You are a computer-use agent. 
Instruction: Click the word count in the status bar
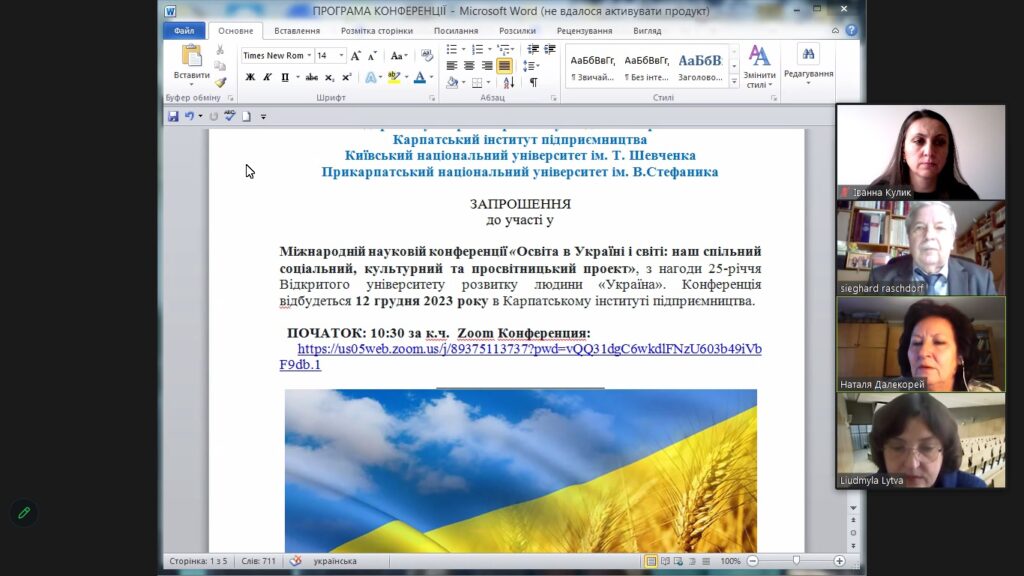[x=261, y=561]
